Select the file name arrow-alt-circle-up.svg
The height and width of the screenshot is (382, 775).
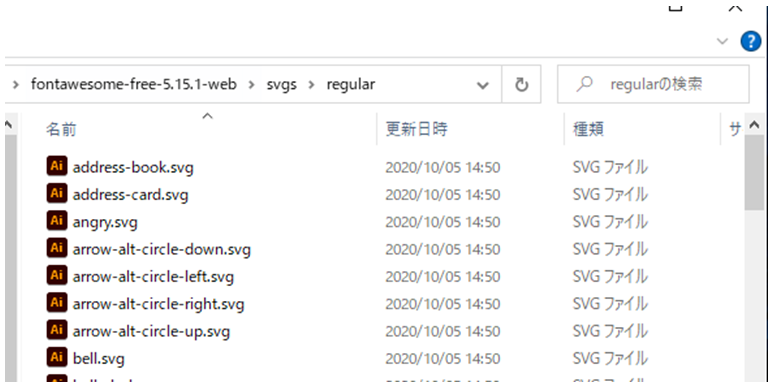[x=151, y=331]
